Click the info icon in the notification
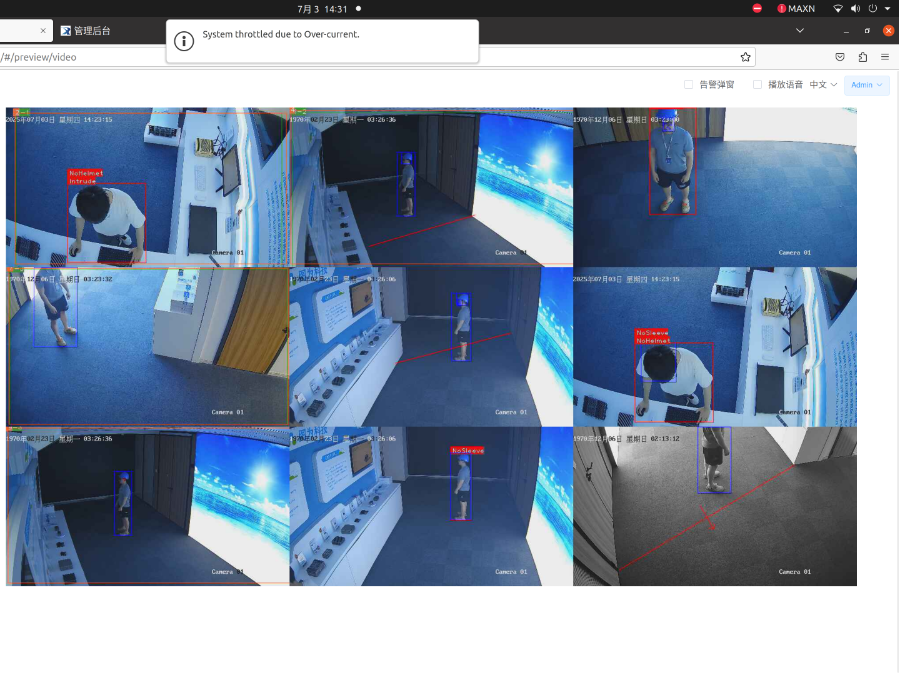Image resolution: width=899 pixels, height=675 pixels. pyautogui.click(x=184, y=41)
